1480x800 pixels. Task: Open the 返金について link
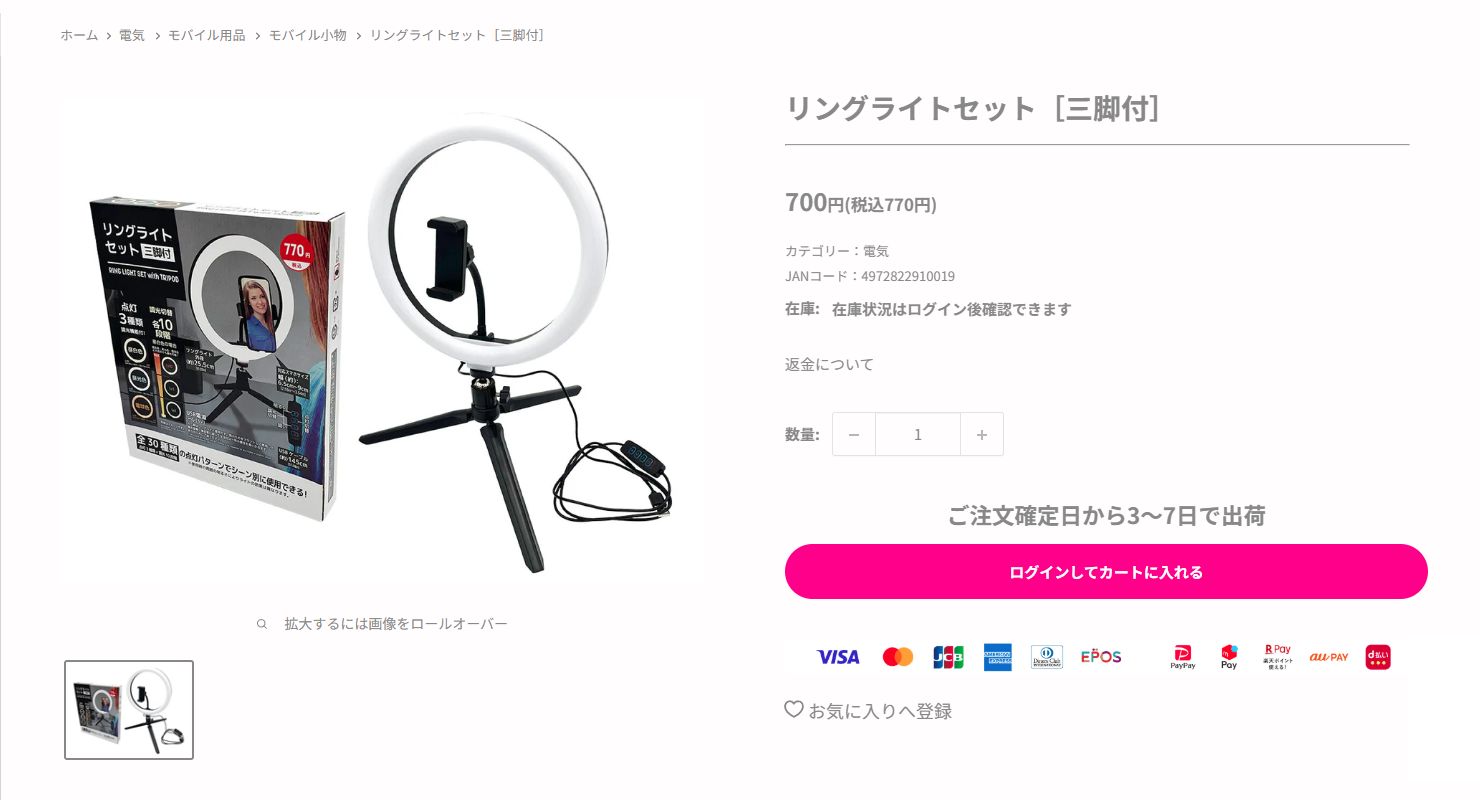click(x=829, y=364)
